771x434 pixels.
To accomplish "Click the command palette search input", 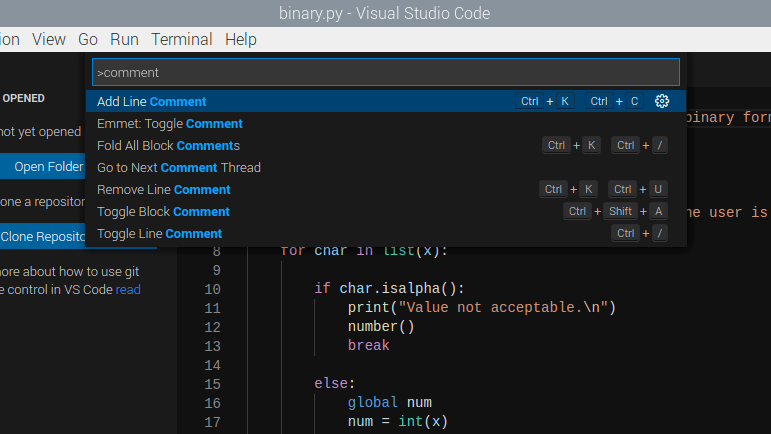I will click(386, 72).
